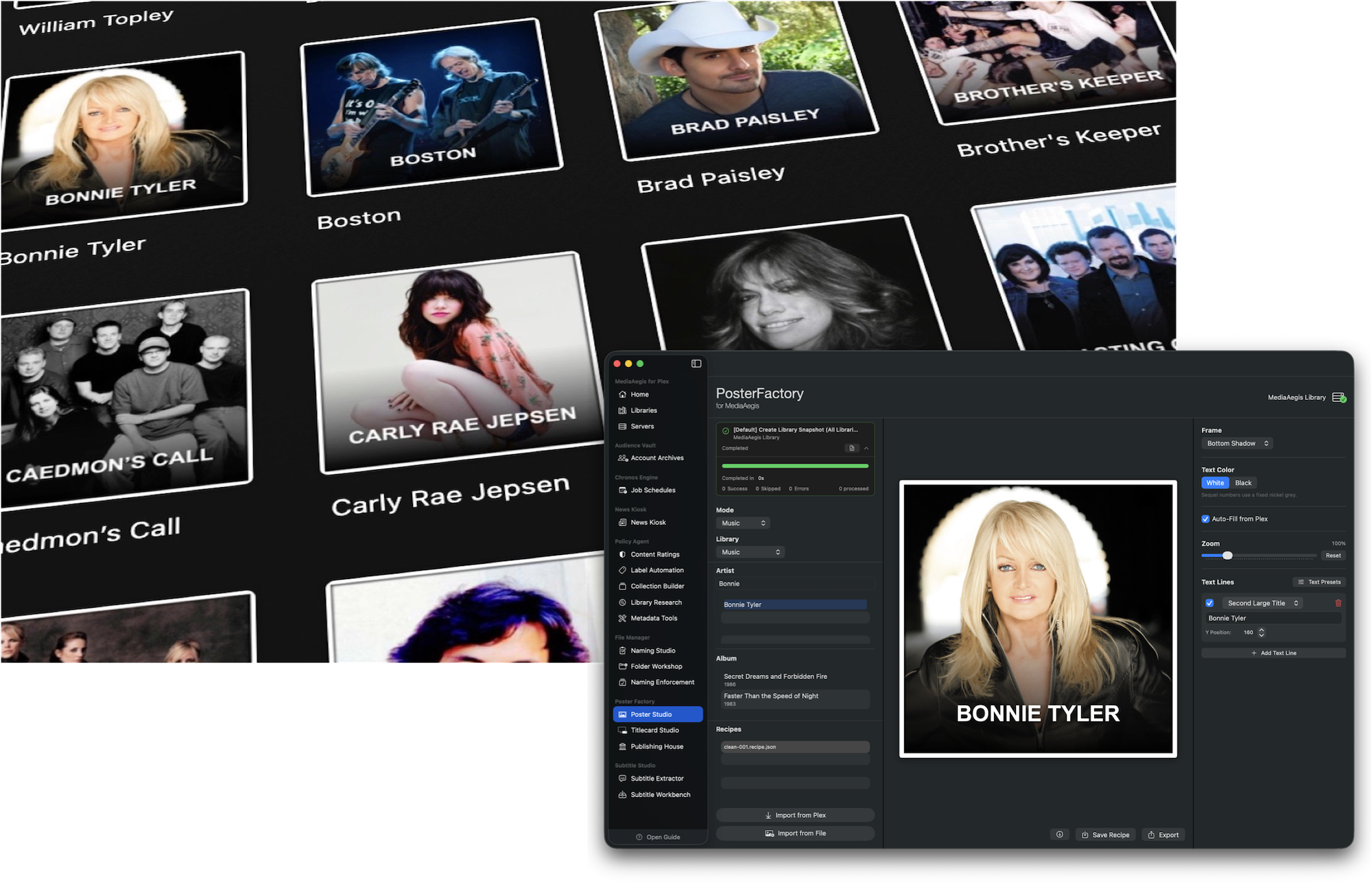The height and width of the screenshot is (887, 1372).
Task: Click Add Text Line
Action: [1273, 653]
